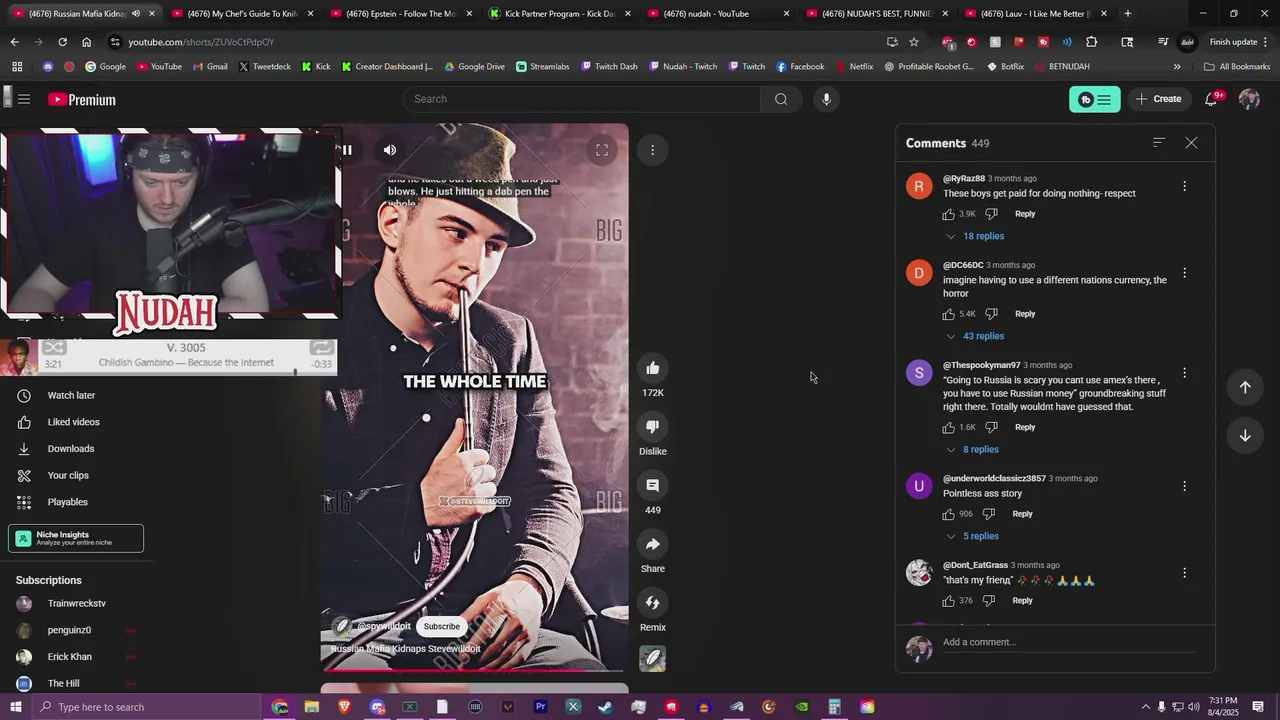Open Niche Insights extension button
Screen dimensions: 1280x720
click(76, 538)
